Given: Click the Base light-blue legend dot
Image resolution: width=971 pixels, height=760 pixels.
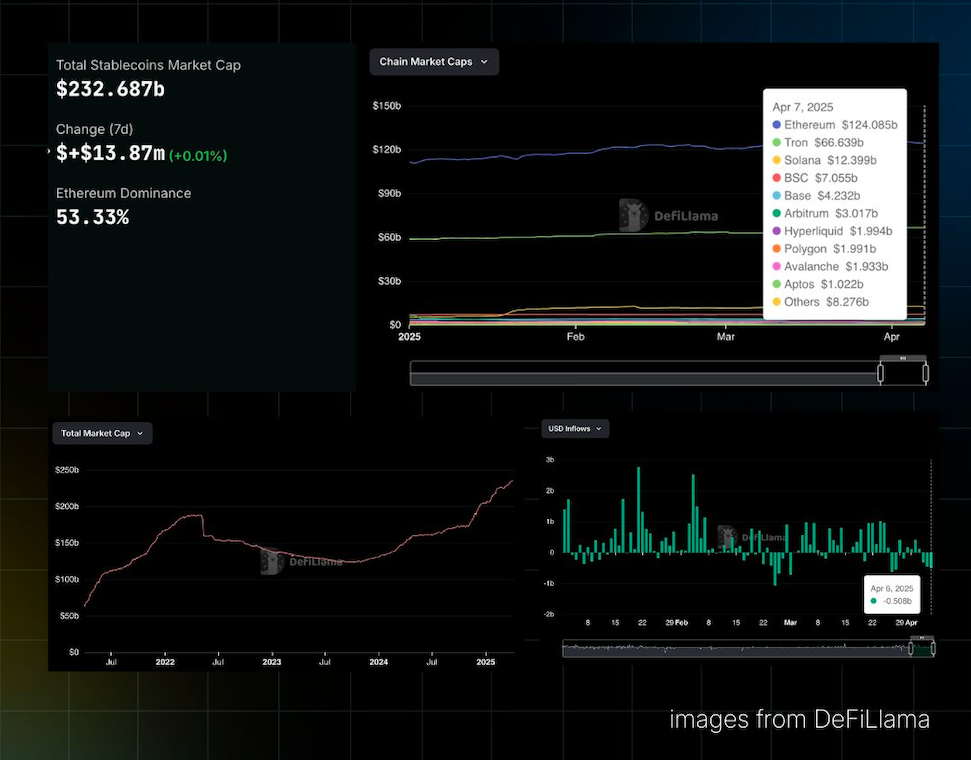Looking at the screenshot, I should coord(776,196).
